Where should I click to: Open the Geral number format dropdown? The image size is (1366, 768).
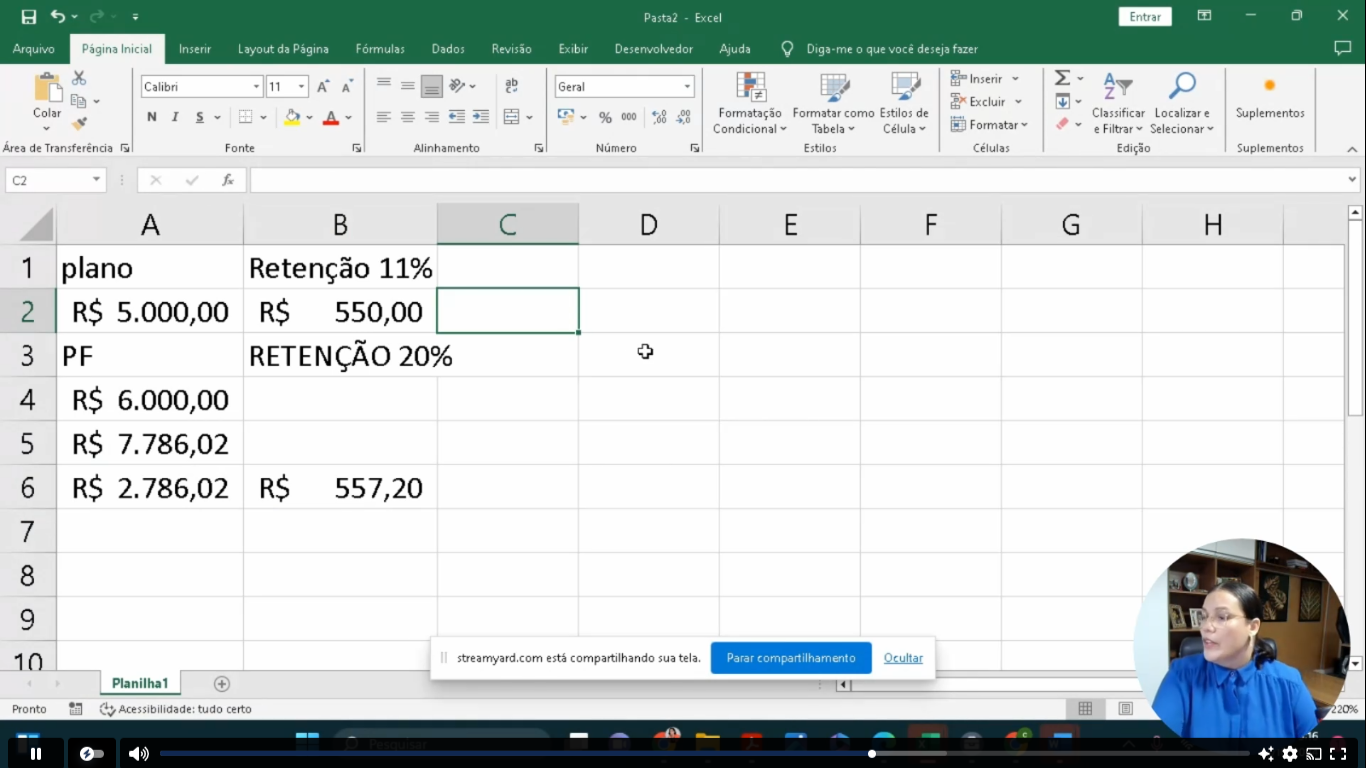(687, 87)
